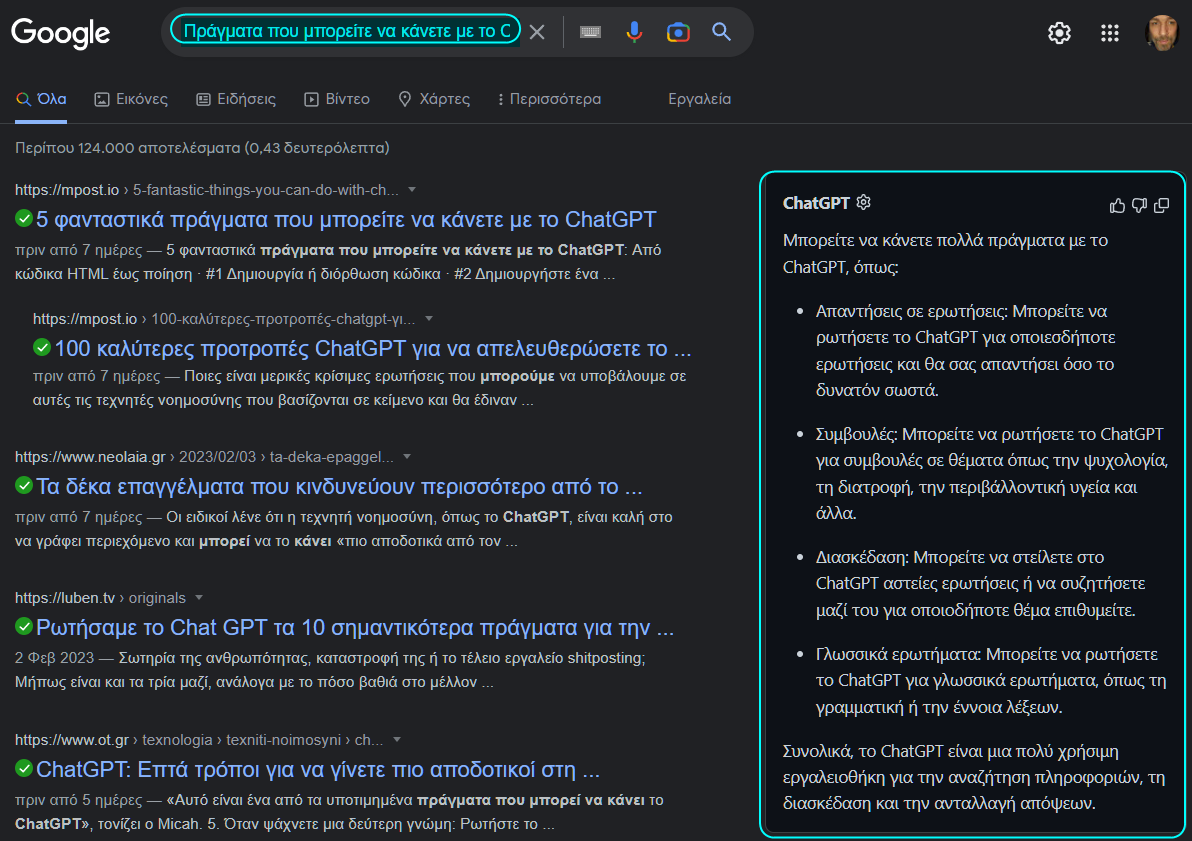Click the 'Απαντήσεις σε ερωτήσεις' bullet text

click(965, 351)
